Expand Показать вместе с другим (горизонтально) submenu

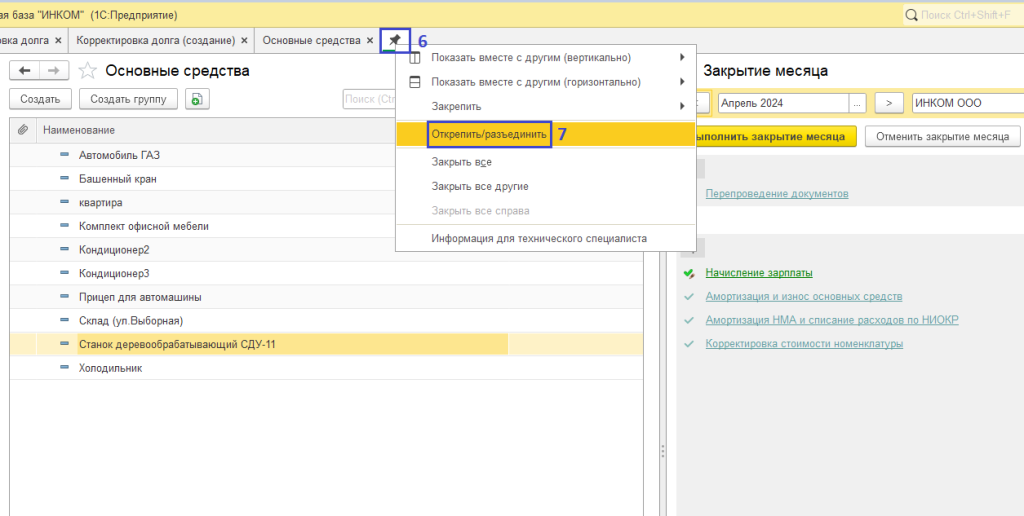(682, 82)
